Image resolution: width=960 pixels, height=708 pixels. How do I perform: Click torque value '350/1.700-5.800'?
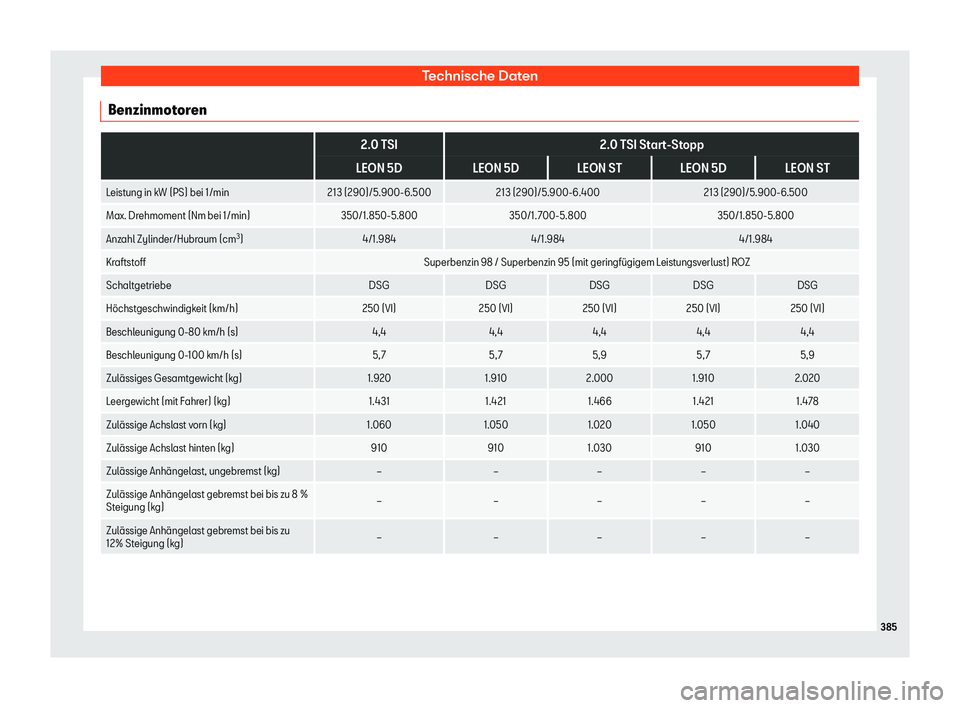click(x=547, y=216)
